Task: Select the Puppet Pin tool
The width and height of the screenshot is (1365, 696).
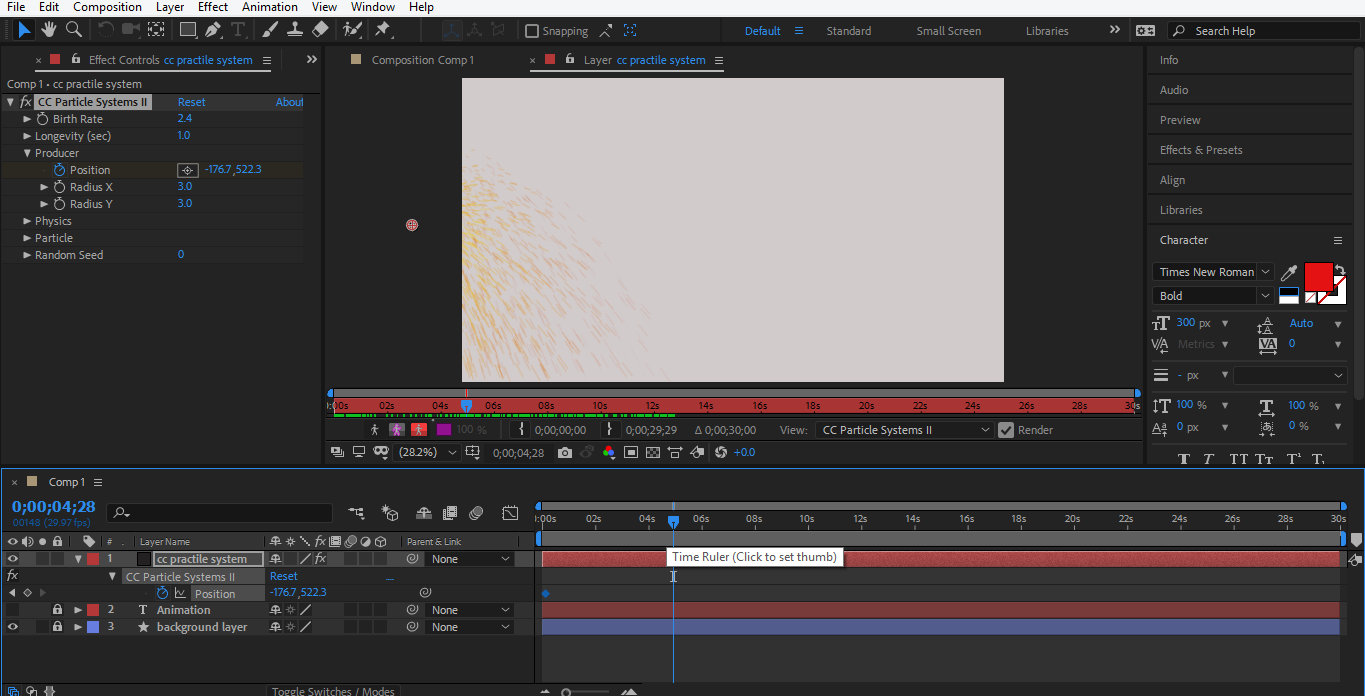Action: point(382,30)
